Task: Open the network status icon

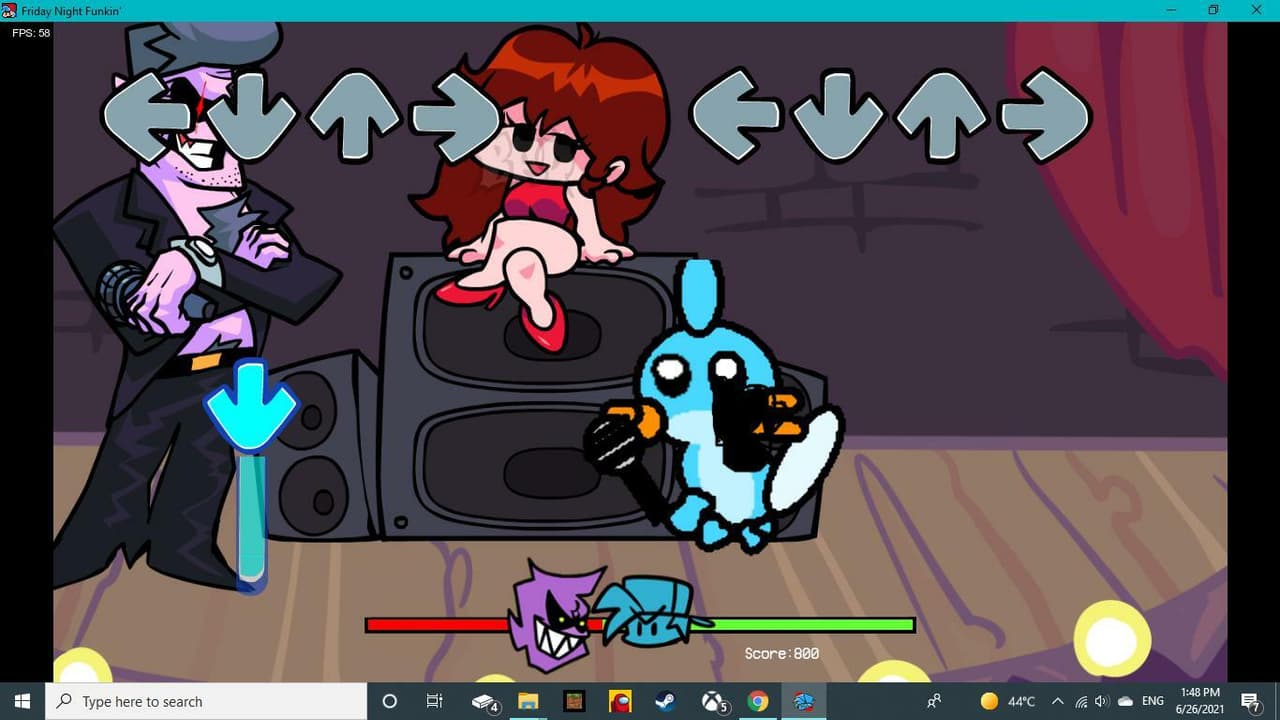Action: point(1080,701)
